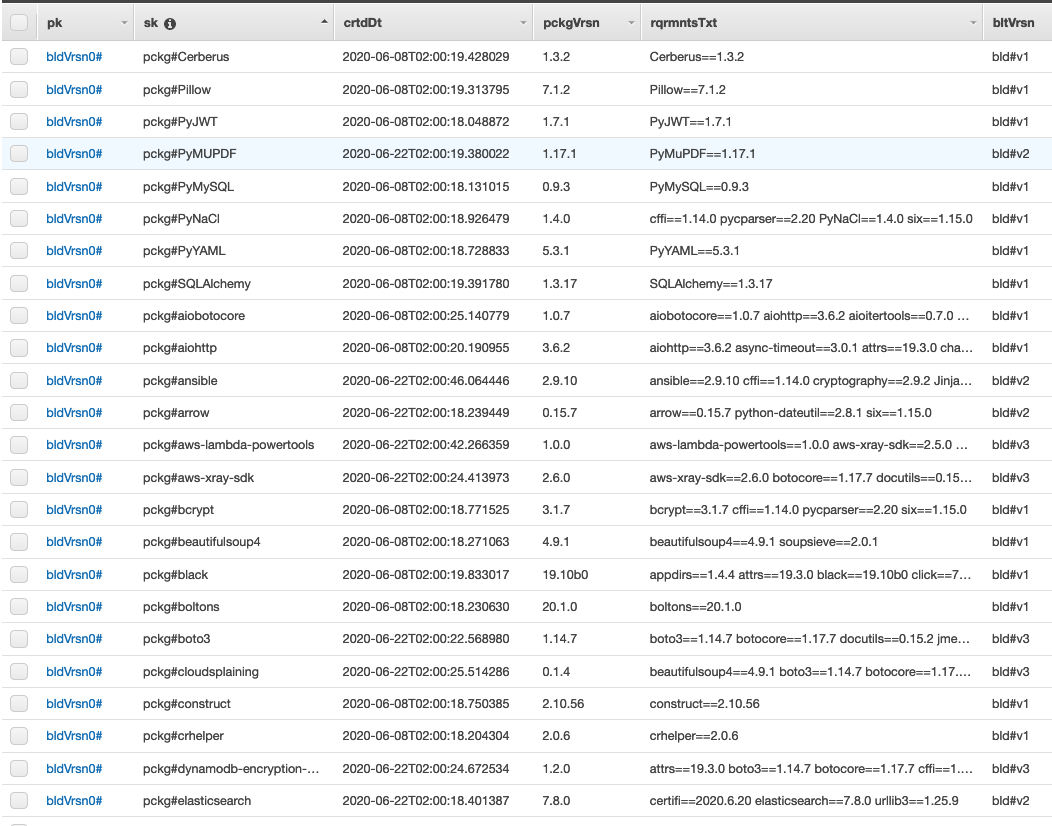Select the version cell 0.15.7
Image resolution: width=1052 pixels, height=826 pixels.
560,413
